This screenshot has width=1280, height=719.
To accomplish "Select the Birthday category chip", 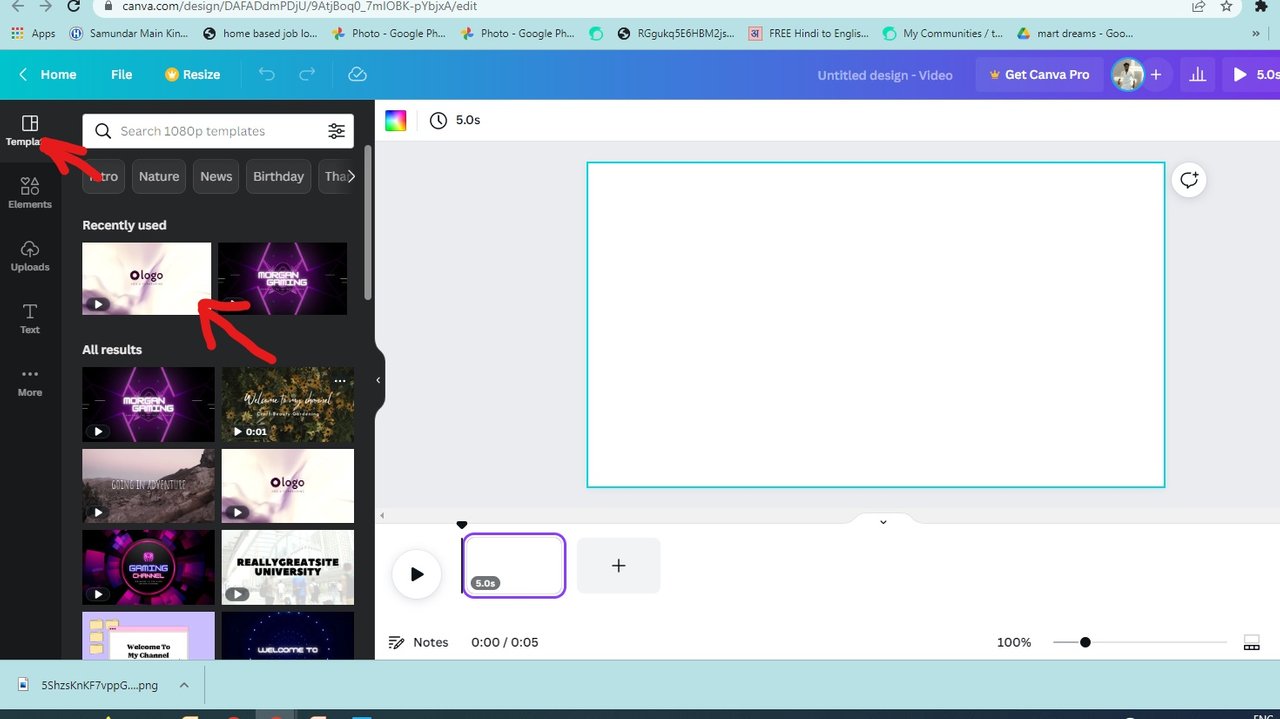I will point(278,177).
